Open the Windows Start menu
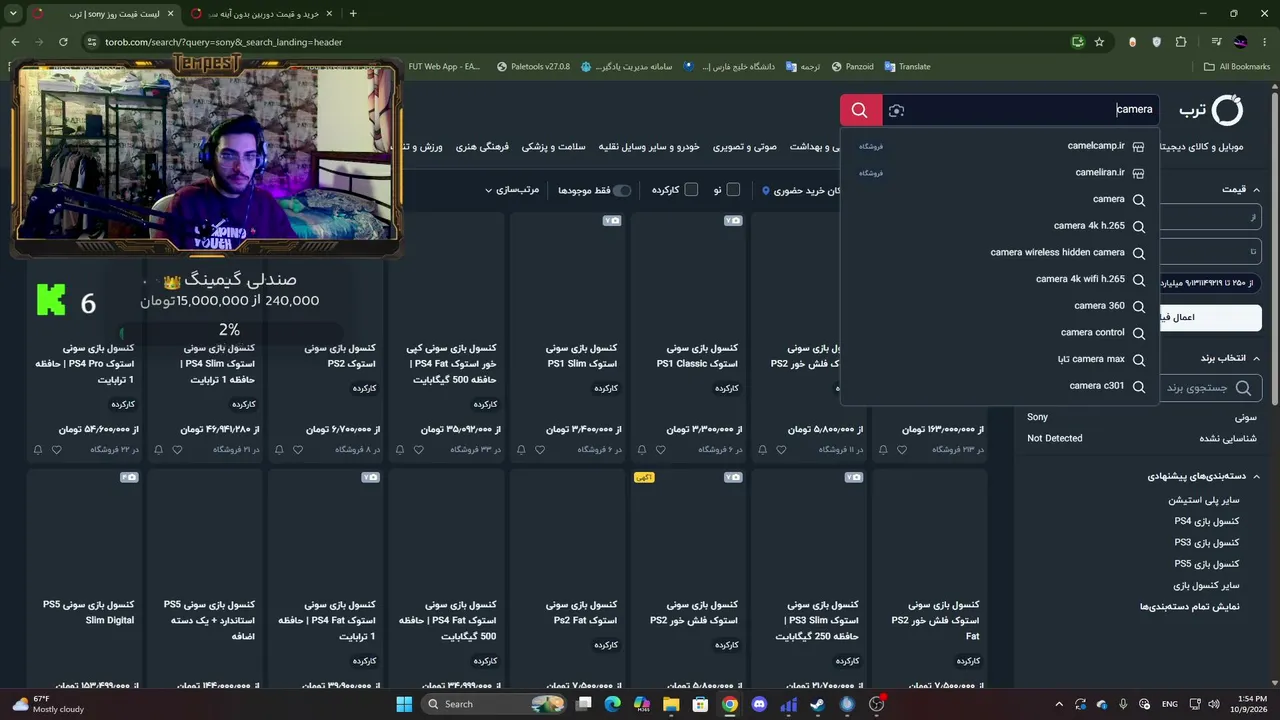Viewport: 1280px width, 720px height. click(404, 704)
